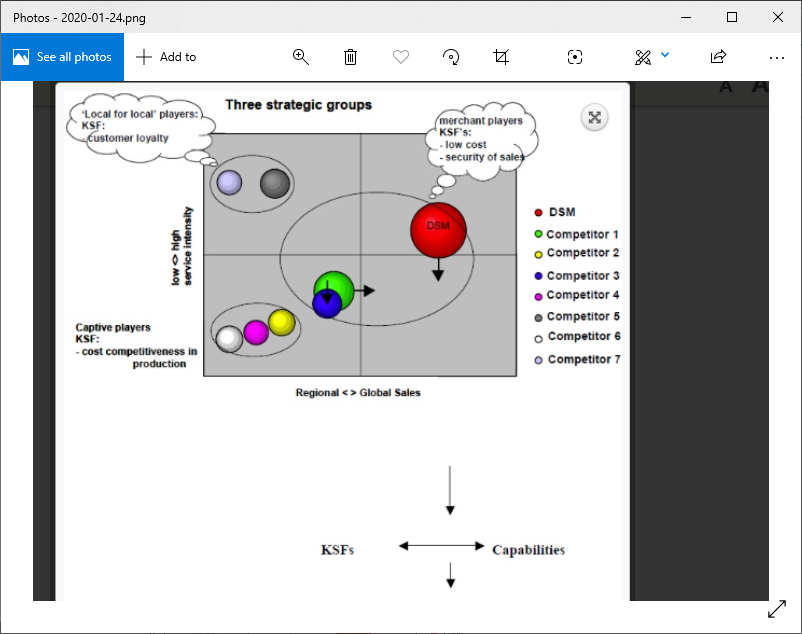Minimize the Photos window

click(686, 17)
